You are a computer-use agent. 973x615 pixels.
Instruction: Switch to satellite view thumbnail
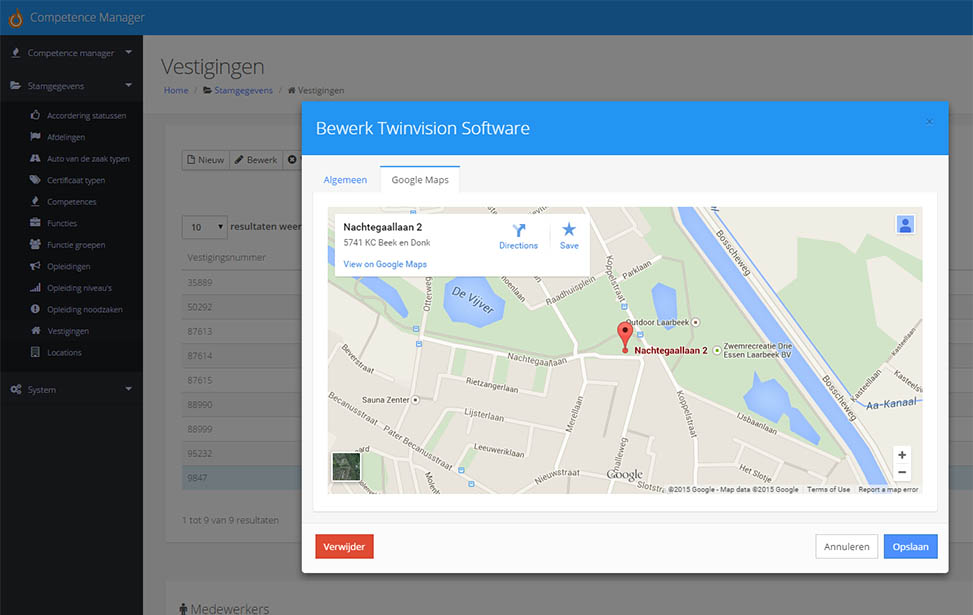pos(346,467)
